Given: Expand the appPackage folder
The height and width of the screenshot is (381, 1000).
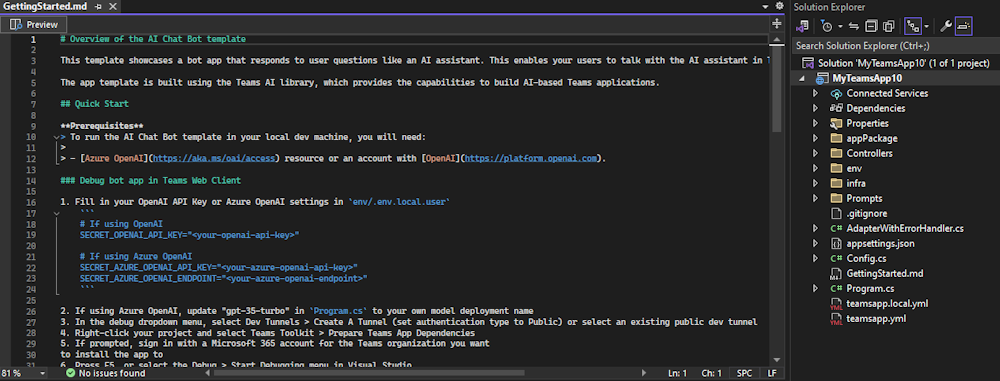Looking at the screenshot, I should (815, 138).
